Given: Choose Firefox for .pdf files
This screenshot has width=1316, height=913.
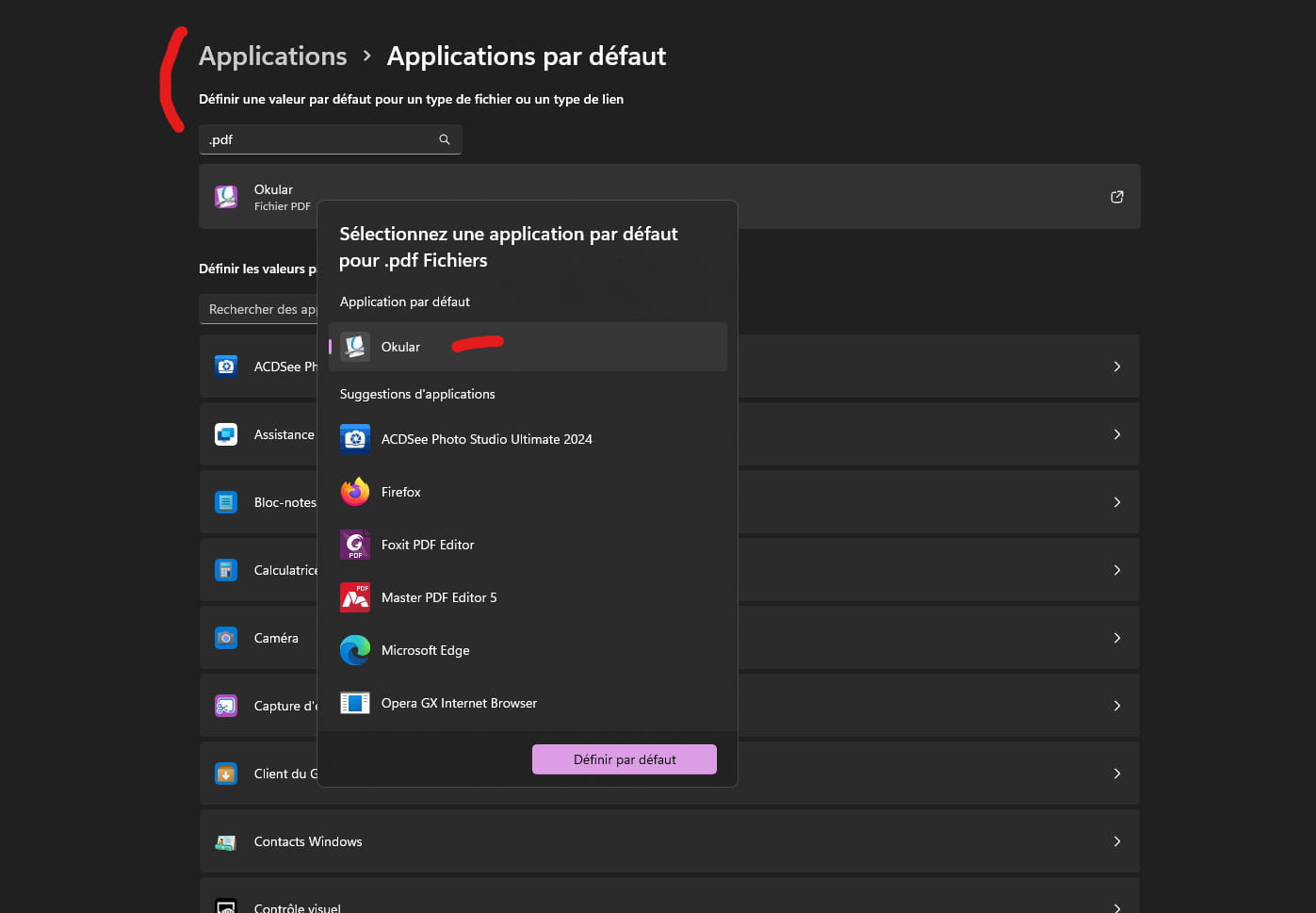Looking at the screenshot, I should 528,492.
